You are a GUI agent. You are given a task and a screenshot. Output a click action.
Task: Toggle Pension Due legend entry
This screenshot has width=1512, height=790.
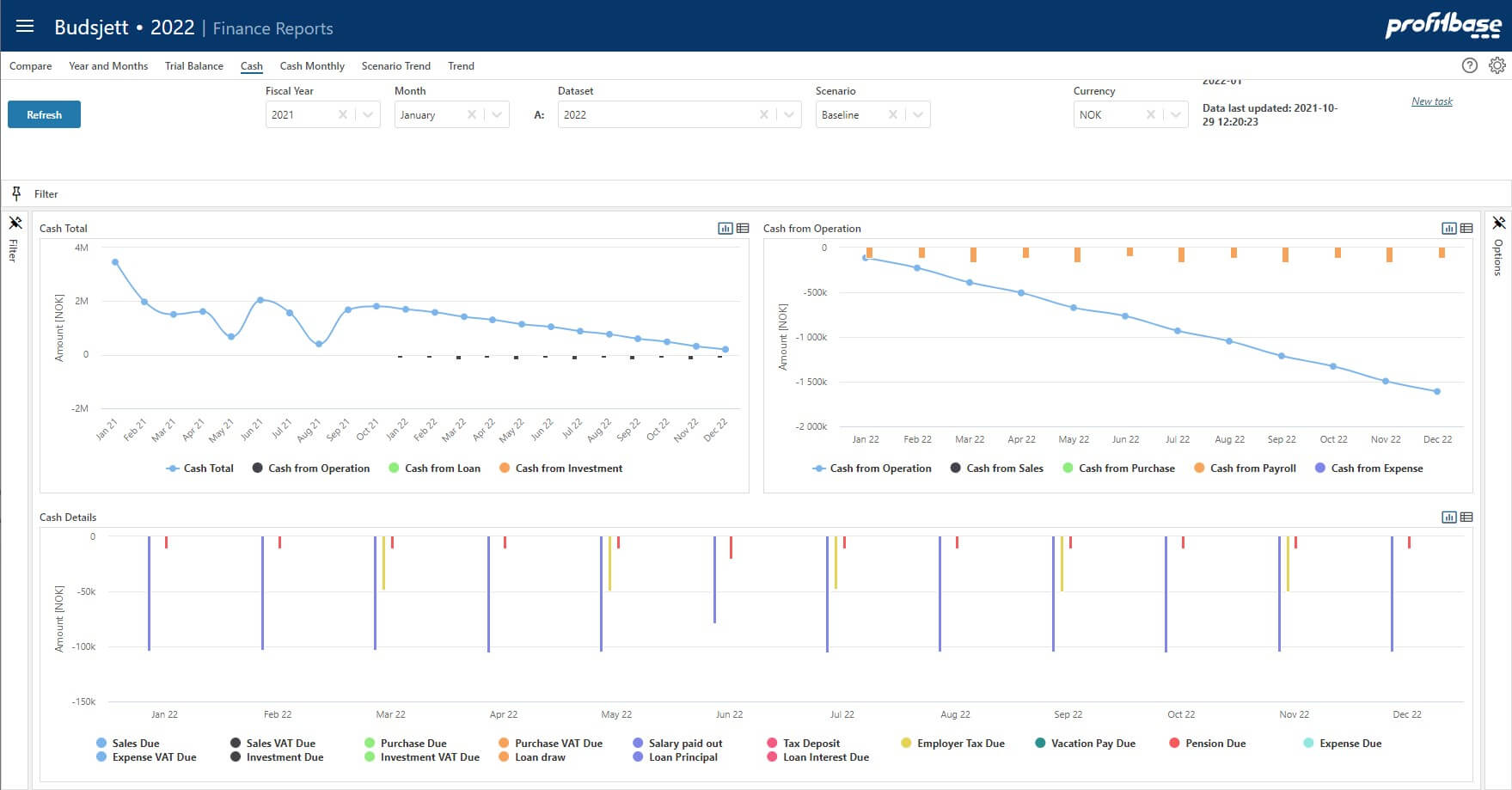(1207, 744)
